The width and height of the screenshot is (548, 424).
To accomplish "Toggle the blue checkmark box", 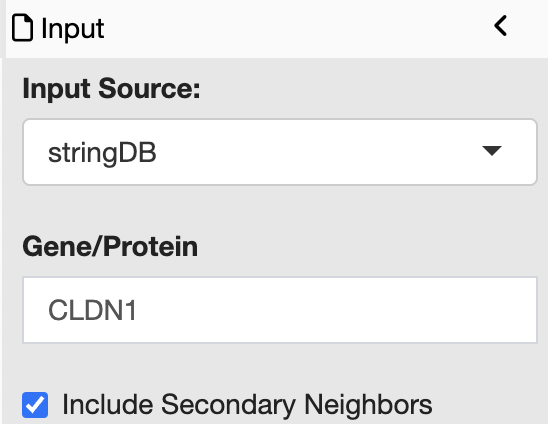I will (35, 405).
